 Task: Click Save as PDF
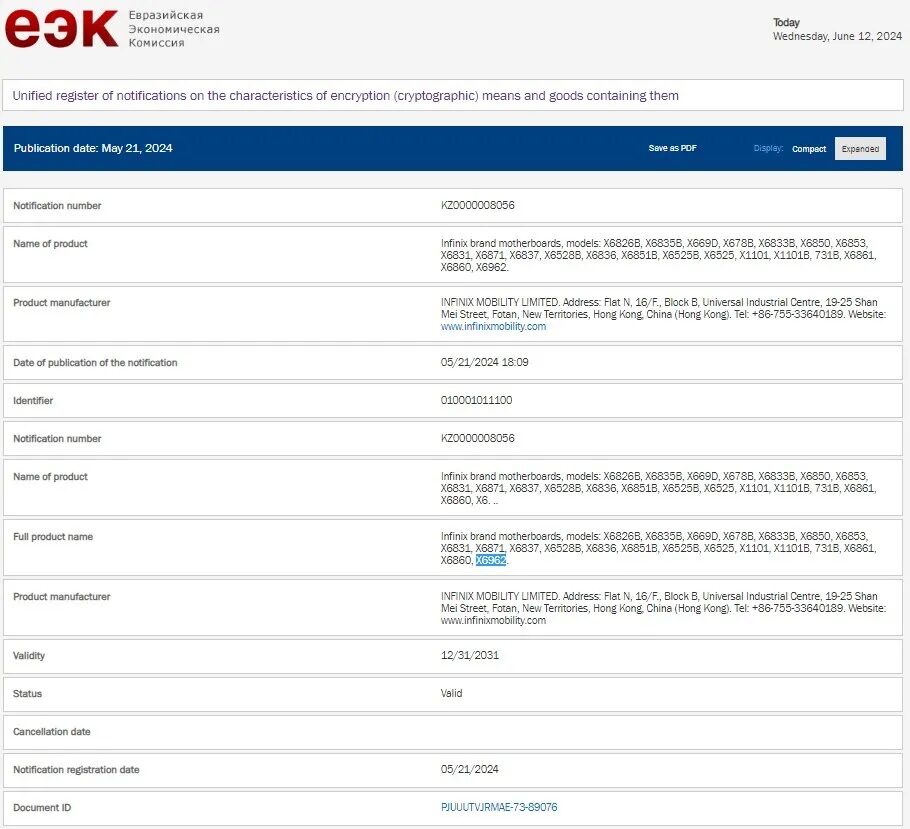tap(672, 148)
